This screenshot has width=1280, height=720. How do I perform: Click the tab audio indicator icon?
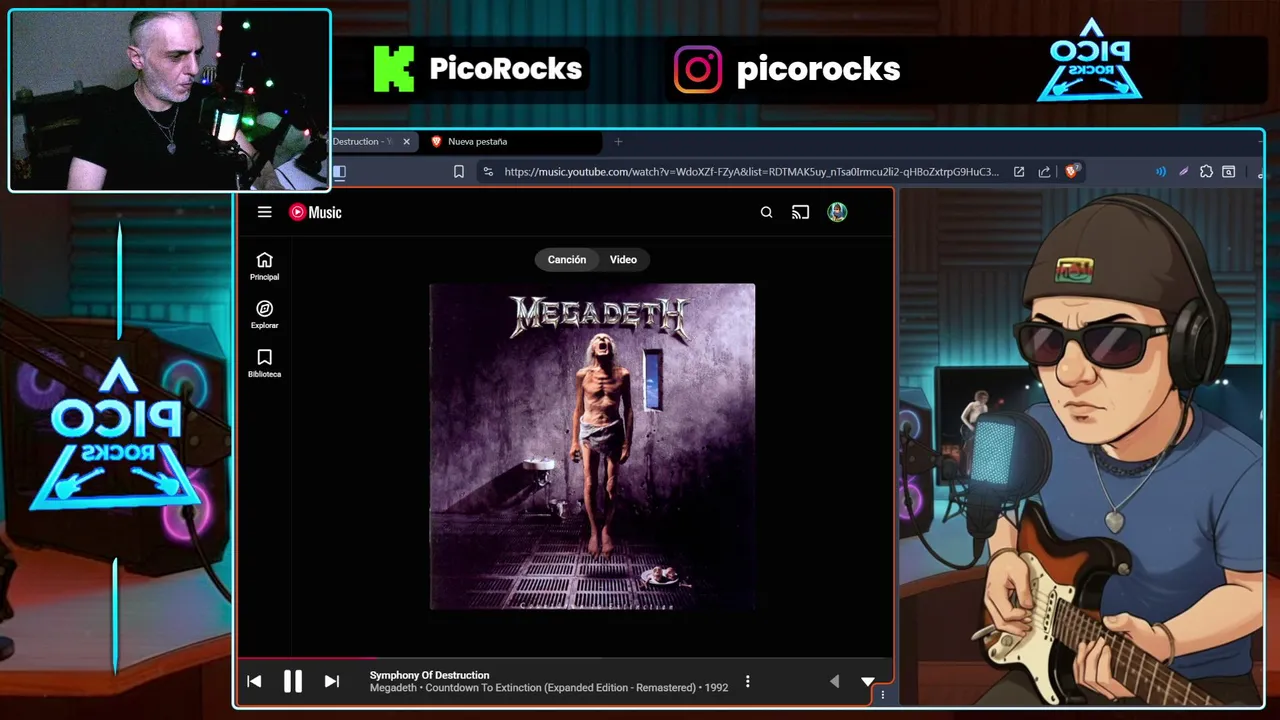pyautogui.click(x=1161, y=172)
